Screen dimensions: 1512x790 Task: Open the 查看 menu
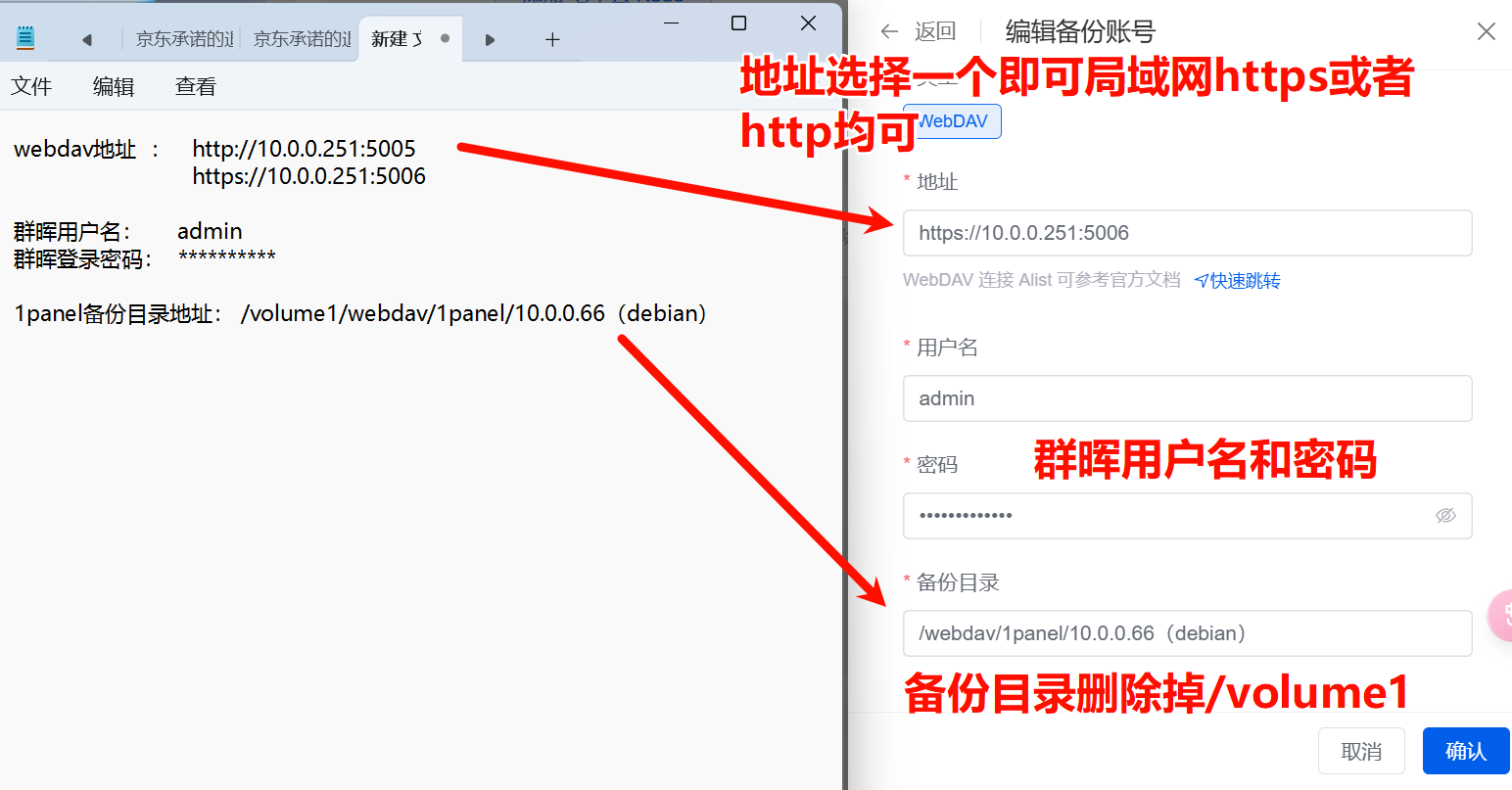tap(196, 87)
